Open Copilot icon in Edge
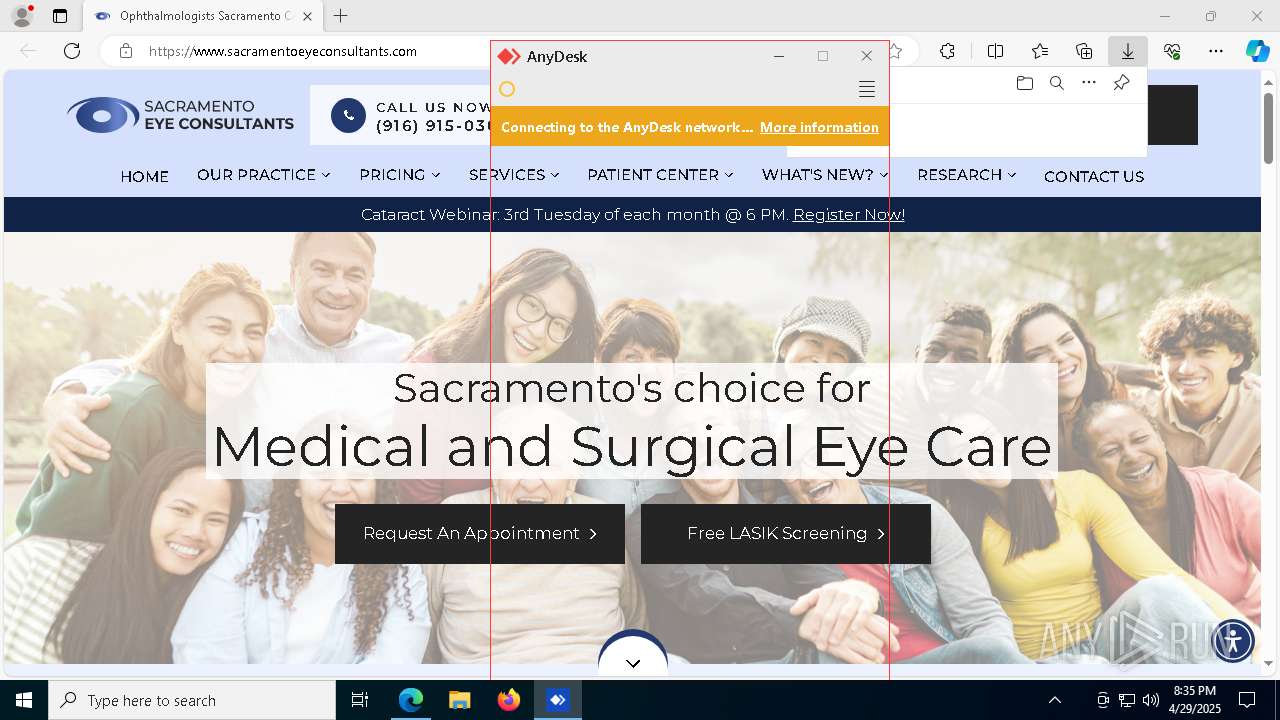1280x720 pixels. [x=1257, y=51]
